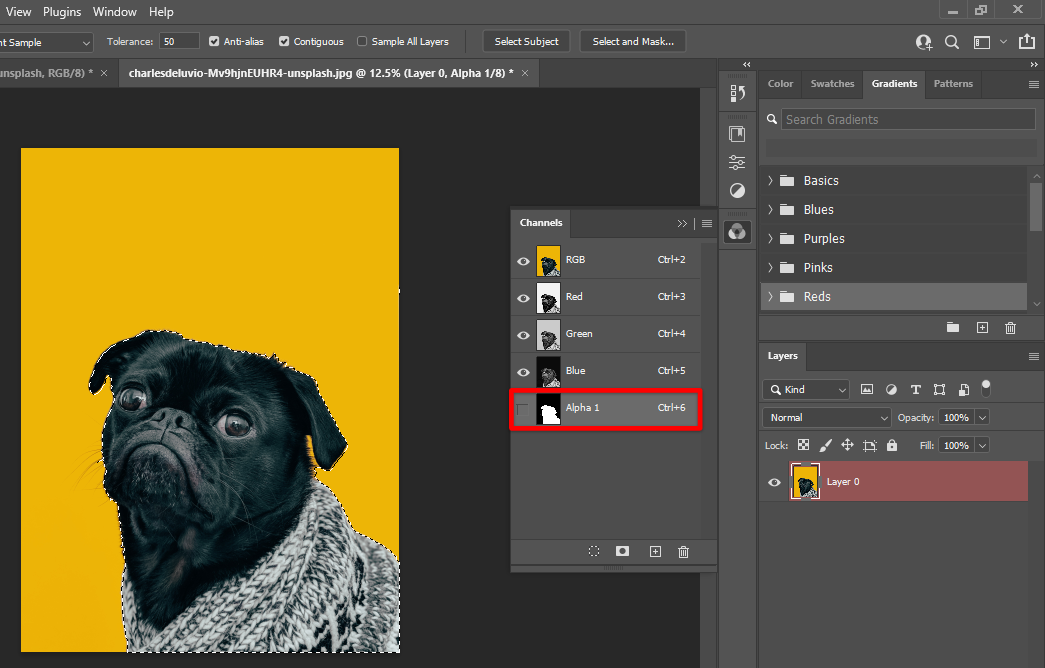Enable Sample All Layers checkbox

click(x=362, y=42)
